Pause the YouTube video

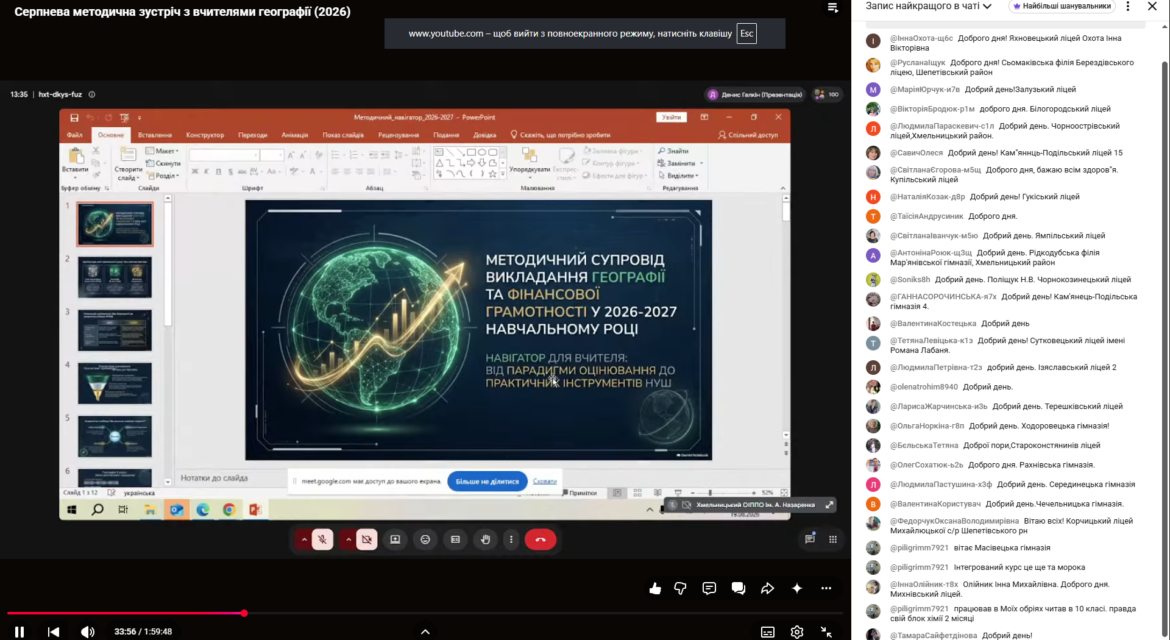(19, 632)
